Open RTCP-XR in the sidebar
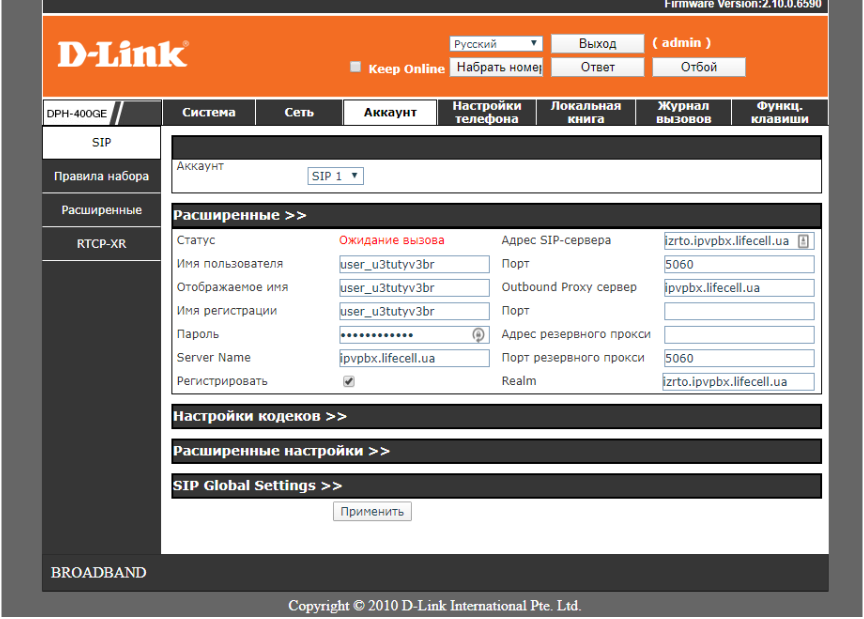This screenshot has height=619, width=864. point(101,244)
